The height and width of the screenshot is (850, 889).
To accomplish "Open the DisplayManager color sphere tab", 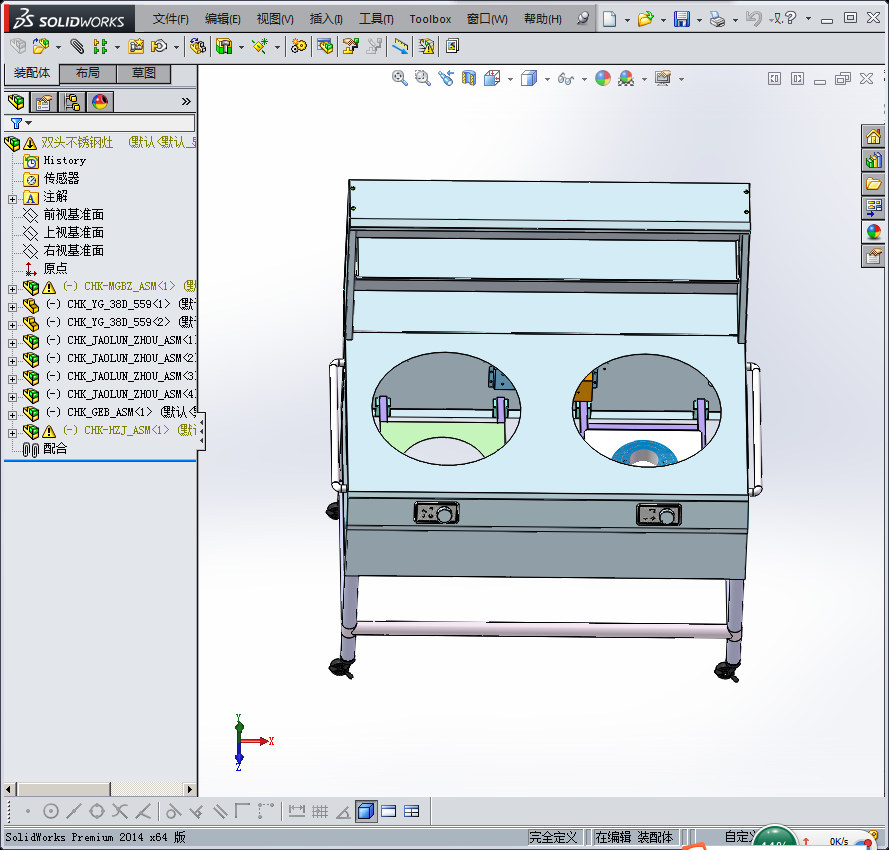I will [x=100, y=101].
